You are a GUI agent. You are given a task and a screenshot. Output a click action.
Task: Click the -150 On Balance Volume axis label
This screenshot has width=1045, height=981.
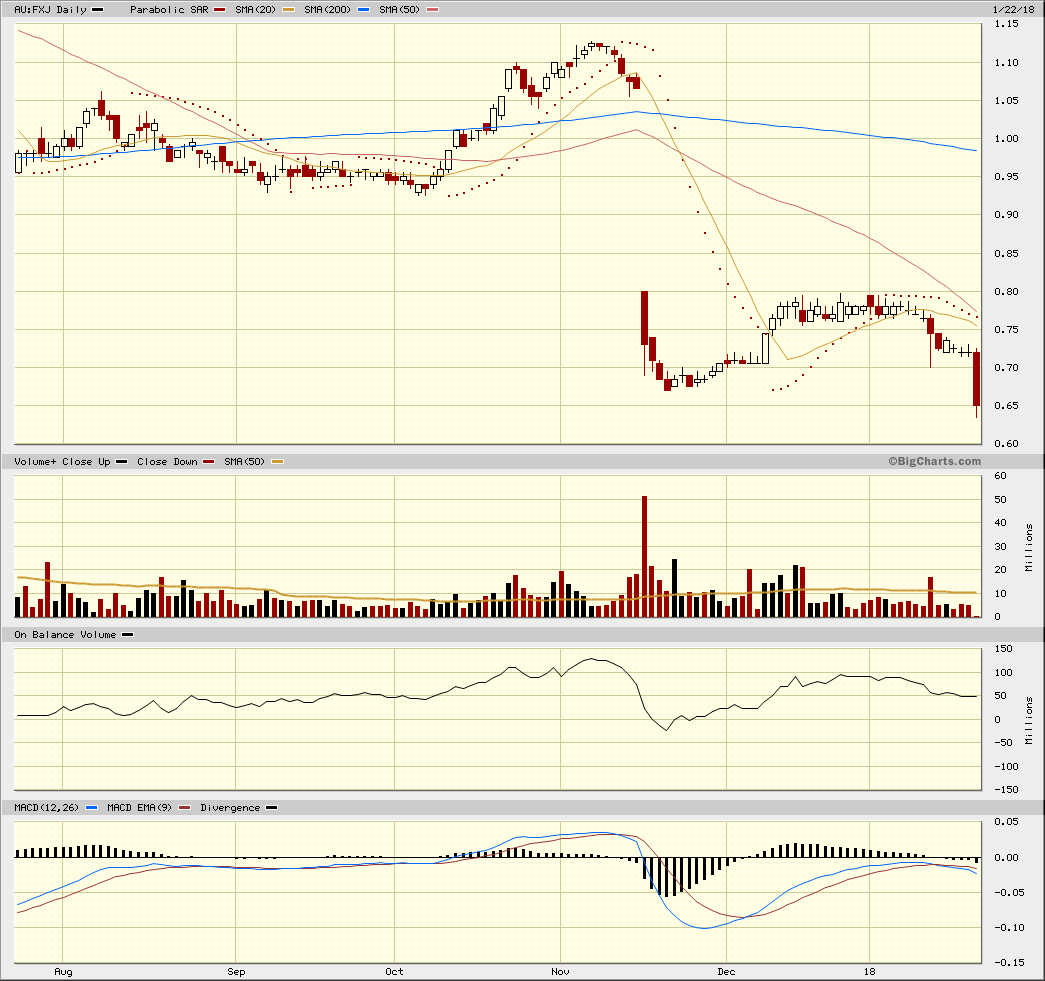tap(1006, 789)
